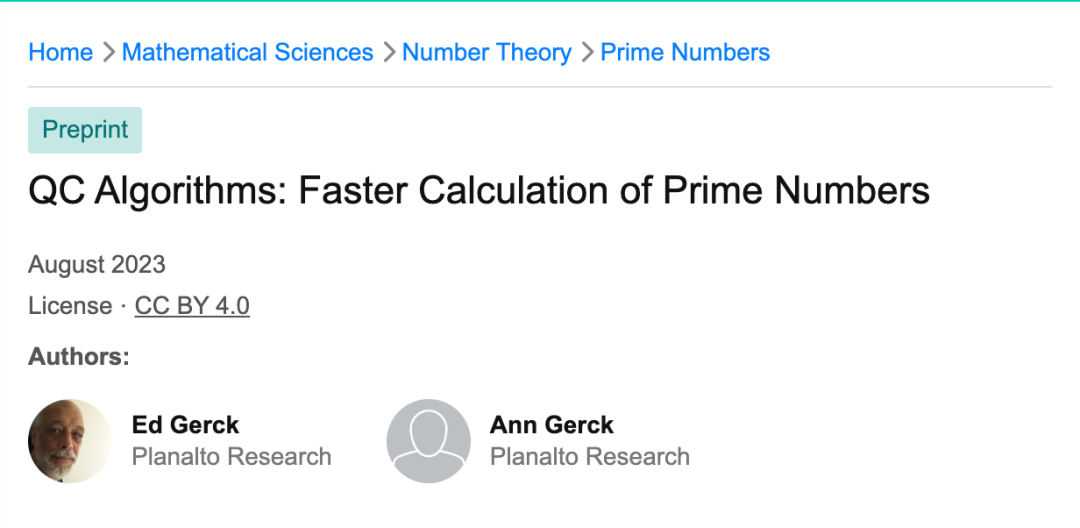1080x528 pixels.
Task: Open Ed Gerck's author name link
Action: [x=185, y=425]
